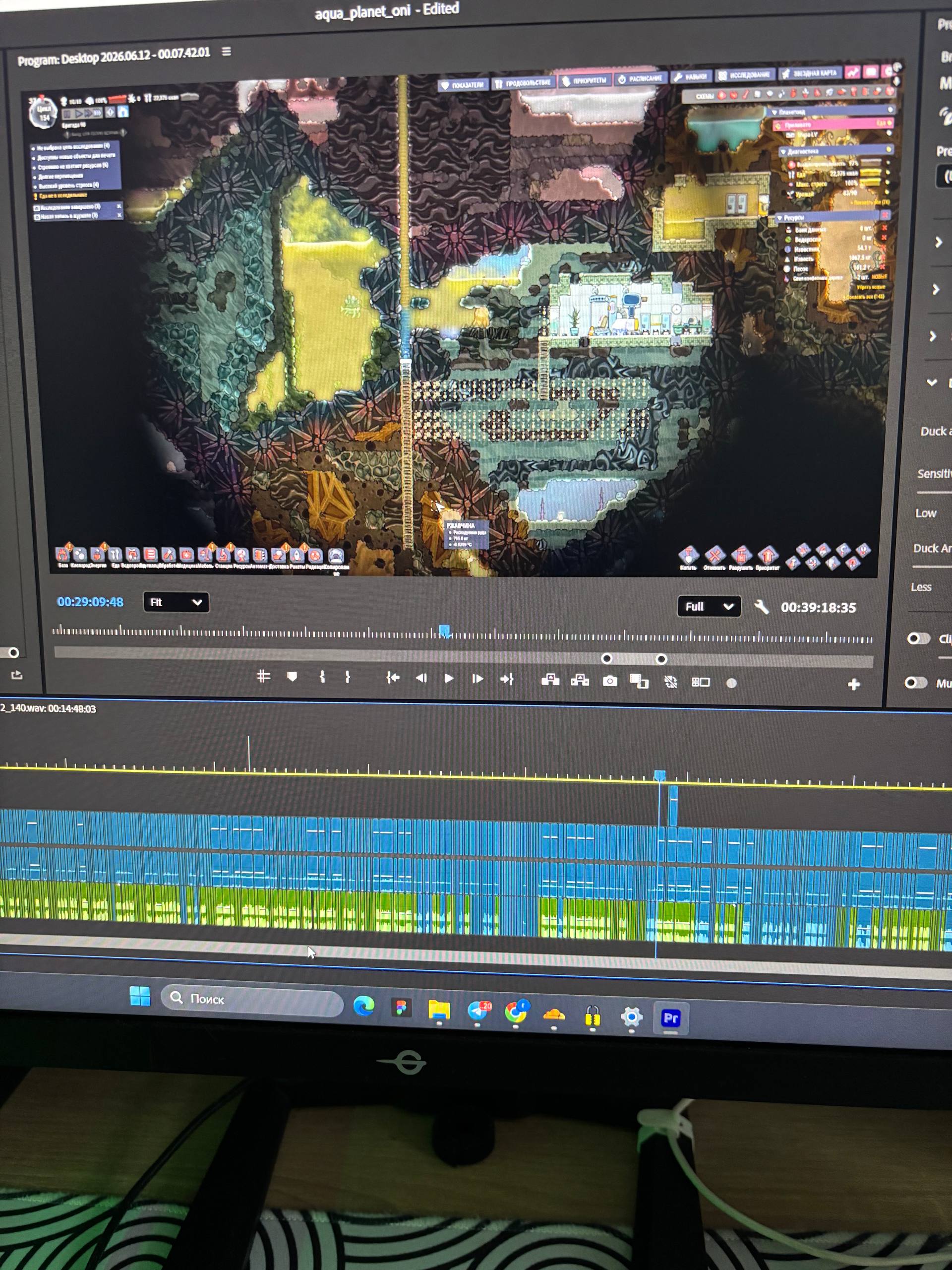This screenshot has height=1270, width=952.
Task: Jump to the In point
Action: (x=393, y=678)
